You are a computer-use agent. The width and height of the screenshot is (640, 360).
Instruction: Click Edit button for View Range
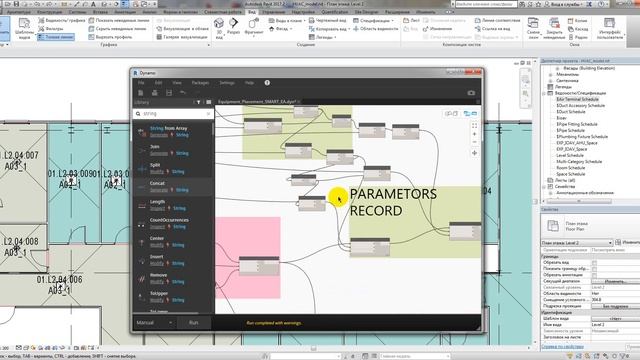pos(615,281)
